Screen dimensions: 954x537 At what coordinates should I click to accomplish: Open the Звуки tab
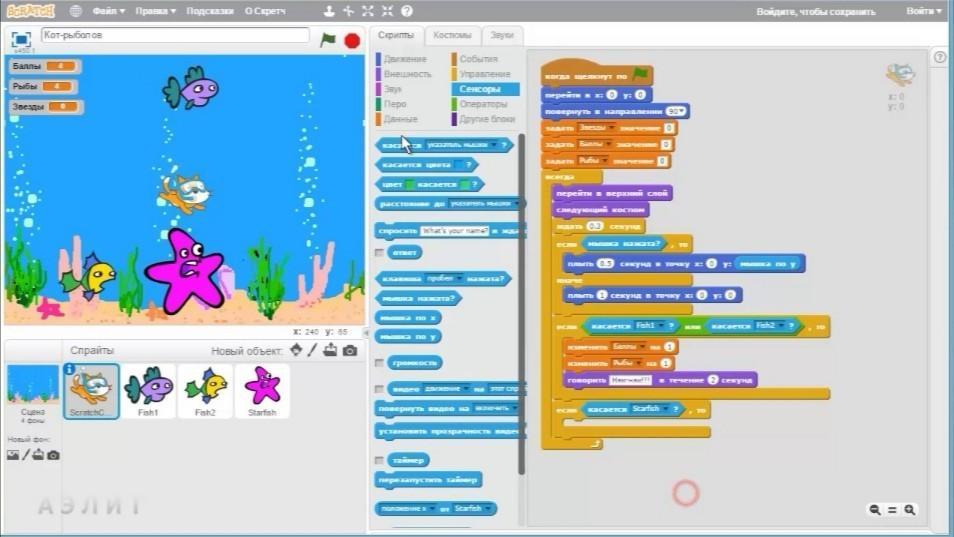502,35
